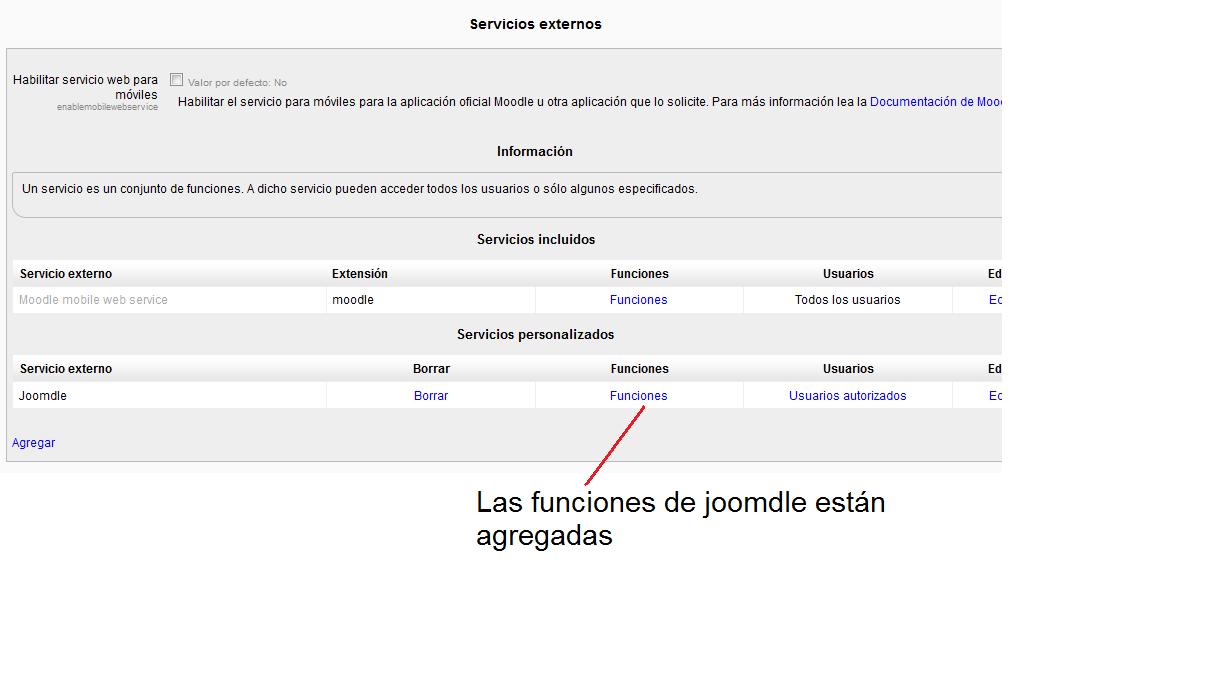Click the Todos los usuarios cell
The image size is (1218, 675).
pos(847,300)
